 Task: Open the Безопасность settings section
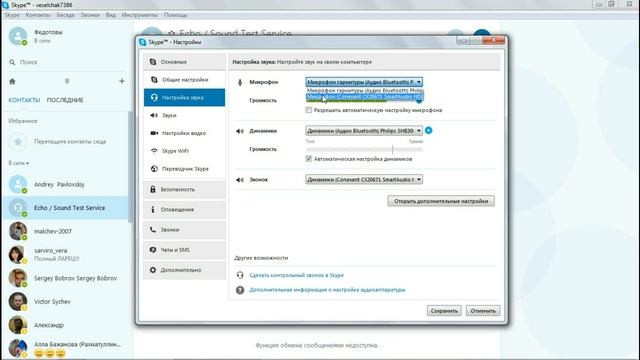[184, 189]
